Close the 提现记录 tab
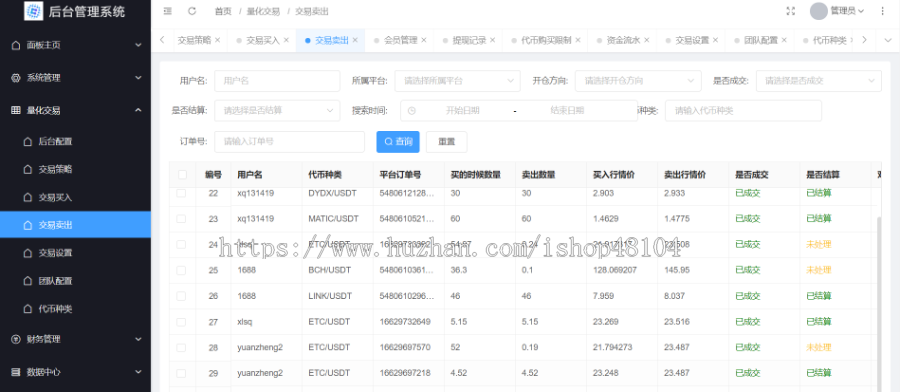900x392 pixels. pyautogui.click(x=492, y=40)
